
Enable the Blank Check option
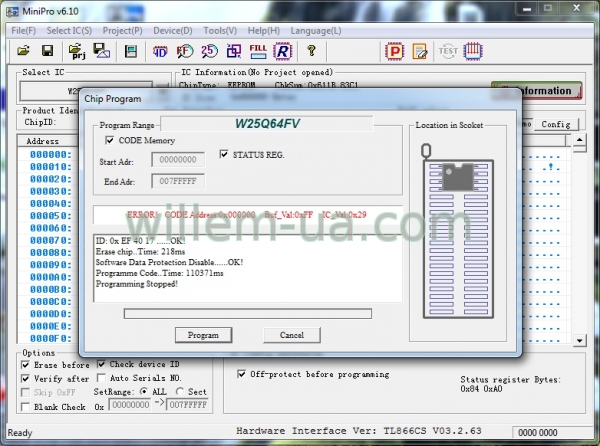coord(25,407)
